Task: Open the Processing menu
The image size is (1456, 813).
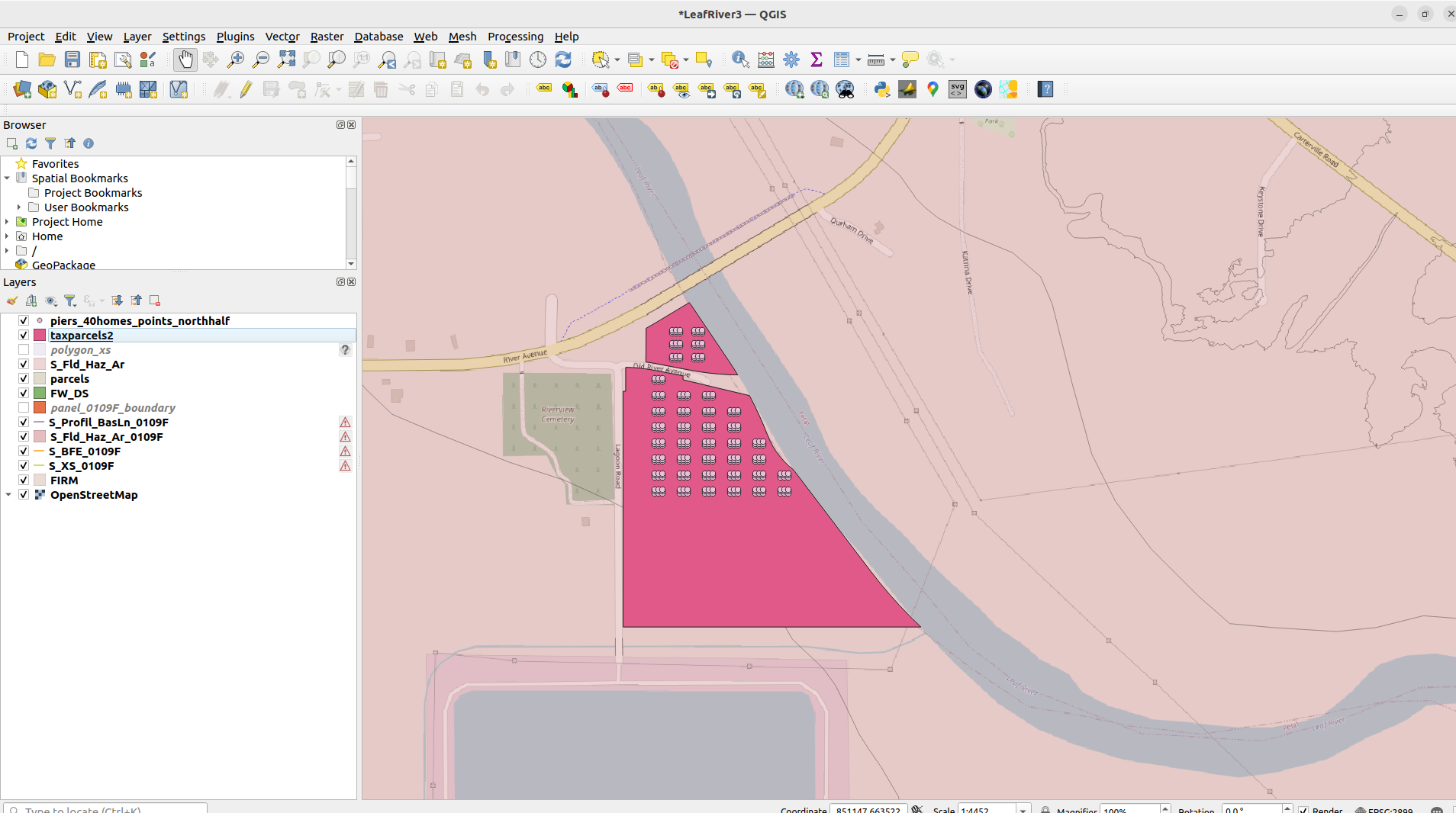Action: tap(515, 36)
